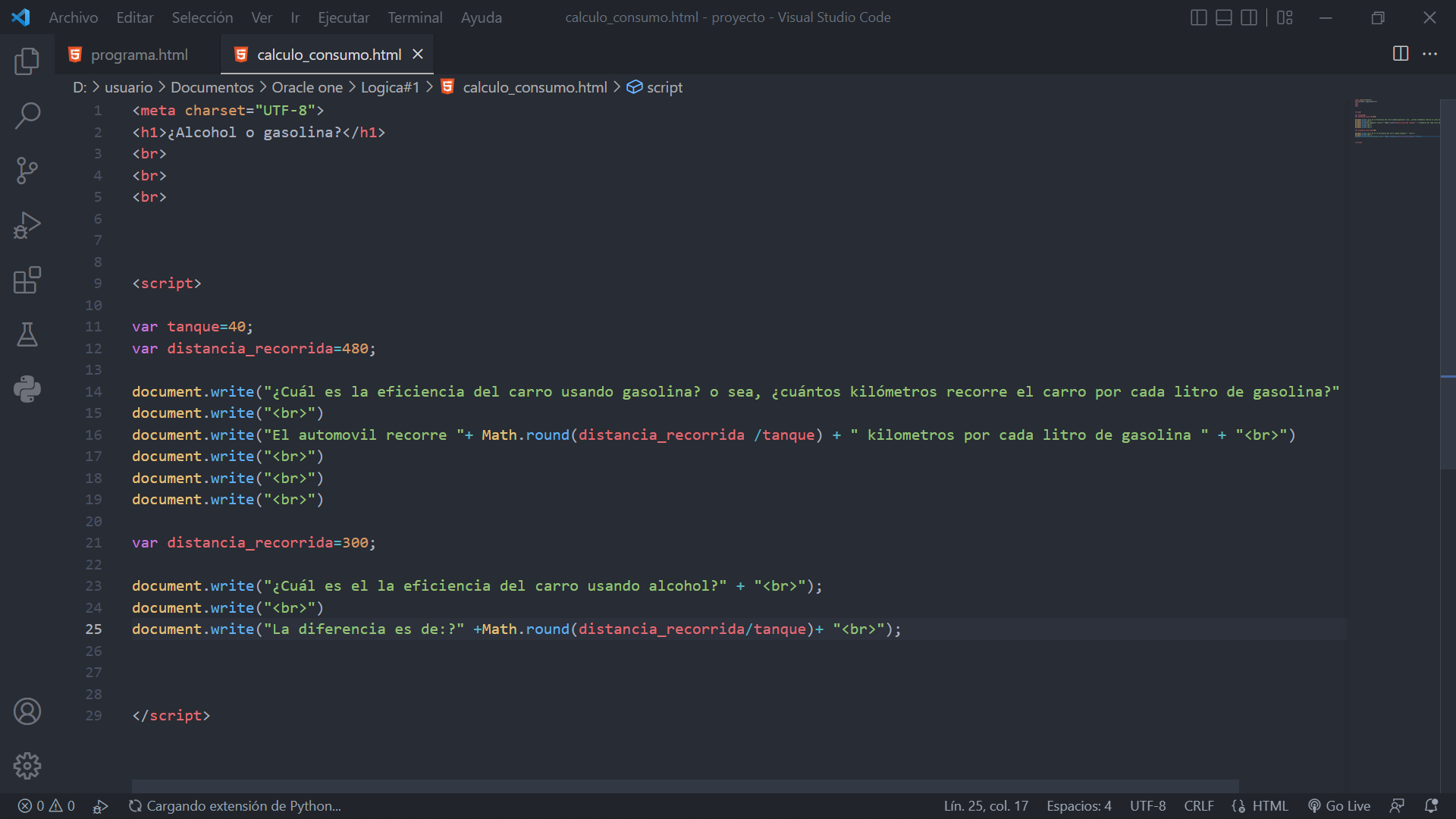This screenshot has width=1456, height=819.
Task: Open the Terminal menu
Action: pyautogui.click(x=415, y=17)
